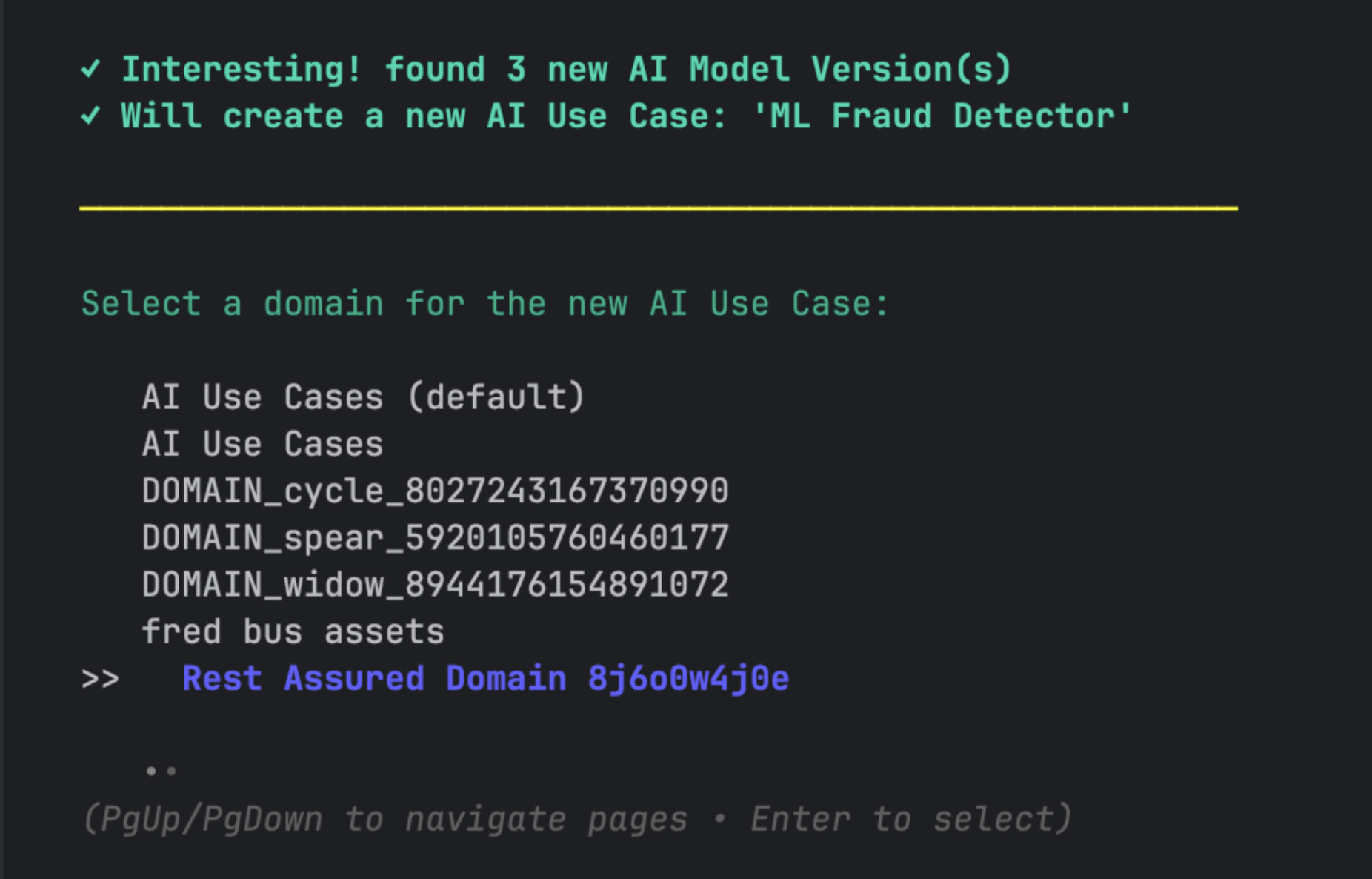The height and width of the screenshot is (879, 1372).
Task: Click the "Select a domain" prompt text
Action: pos(484,304)
